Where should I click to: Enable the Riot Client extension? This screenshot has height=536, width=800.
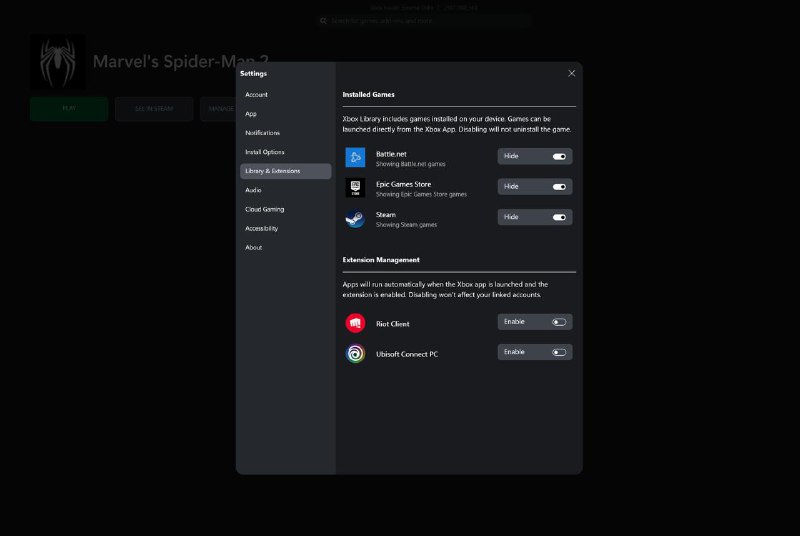coord(559,322)
